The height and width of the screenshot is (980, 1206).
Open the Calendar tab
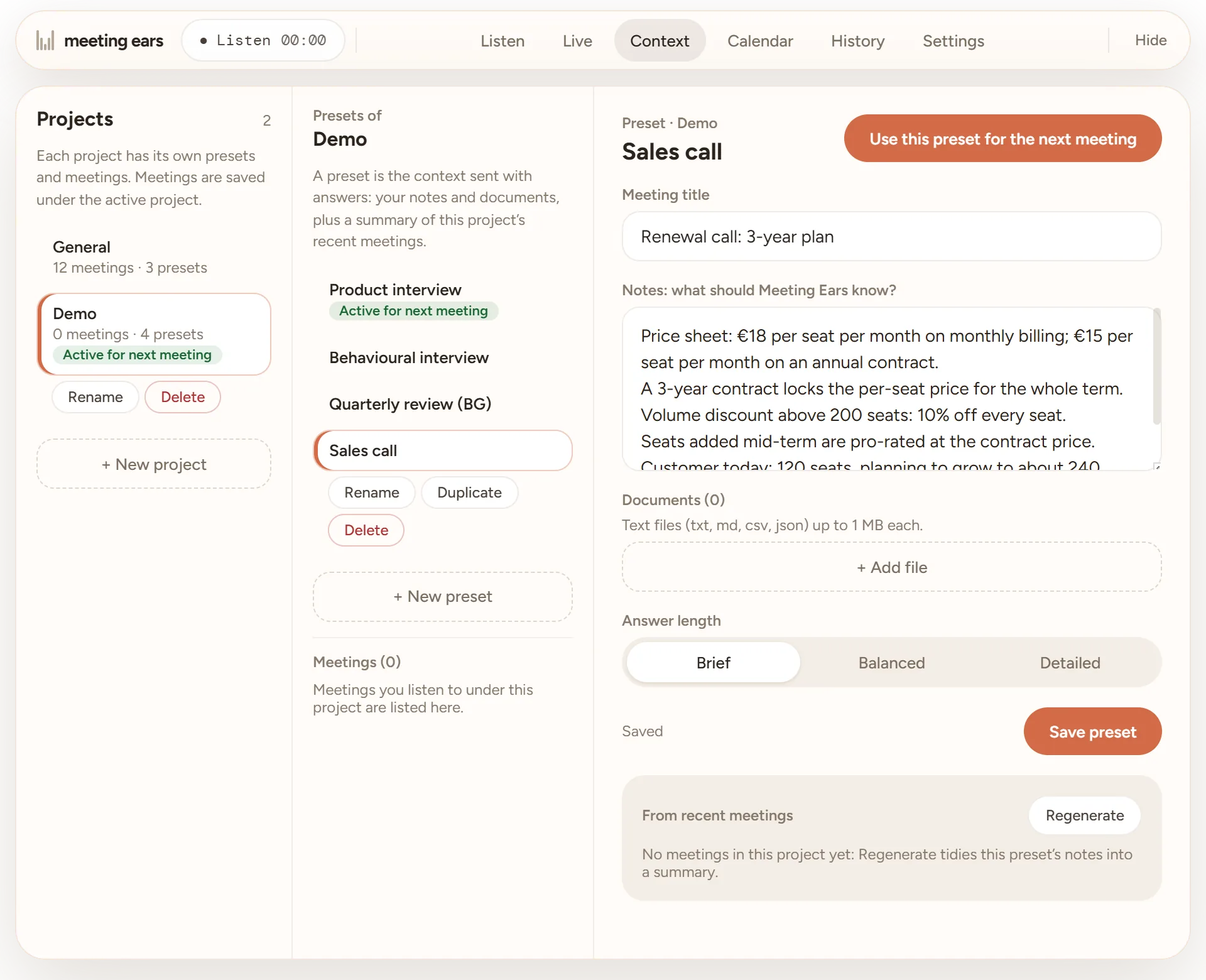pos(760,41)
